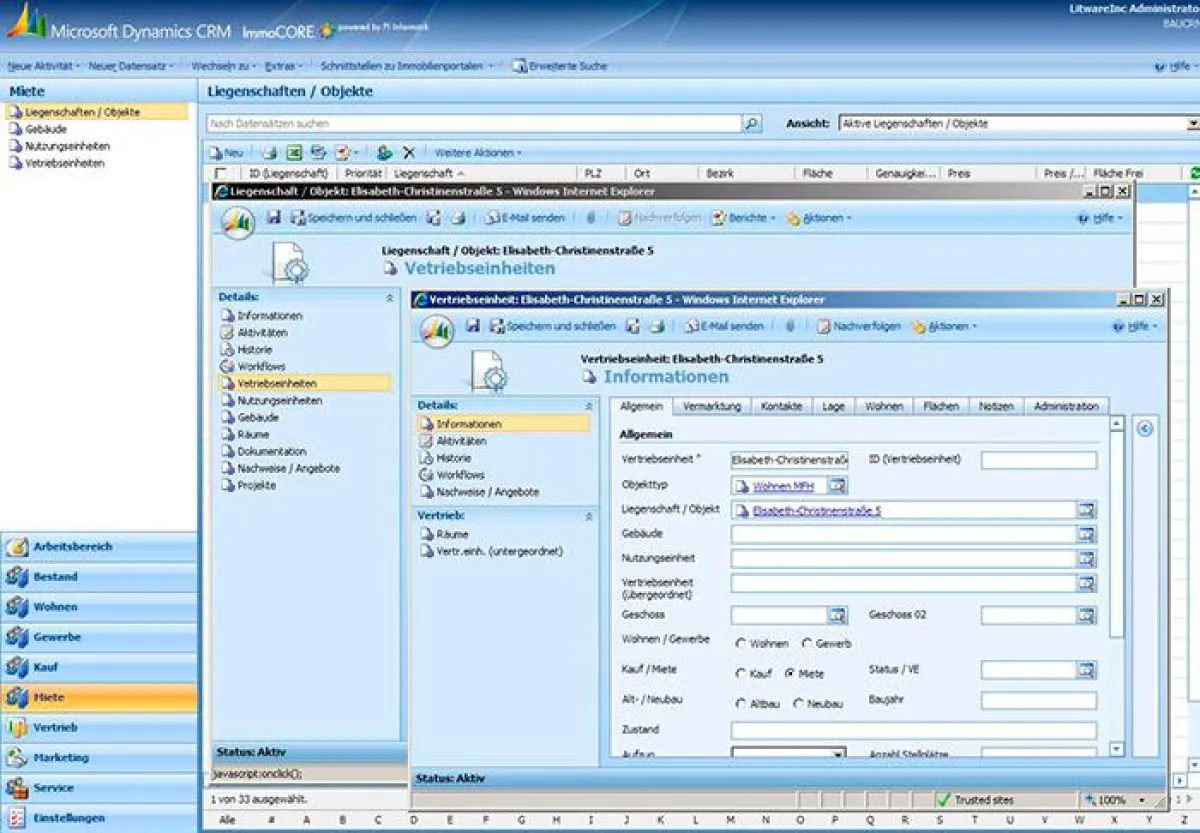Open the Aufzug dropdown list
1200x833 pixels.
(x=838, y=754)
